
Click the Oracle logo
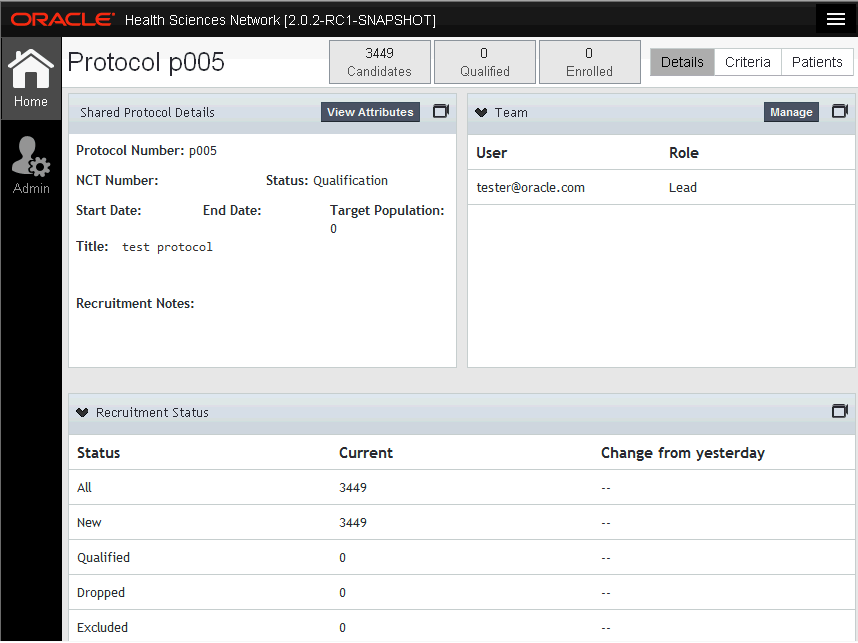pyautogui.click(x=62, y=20)
